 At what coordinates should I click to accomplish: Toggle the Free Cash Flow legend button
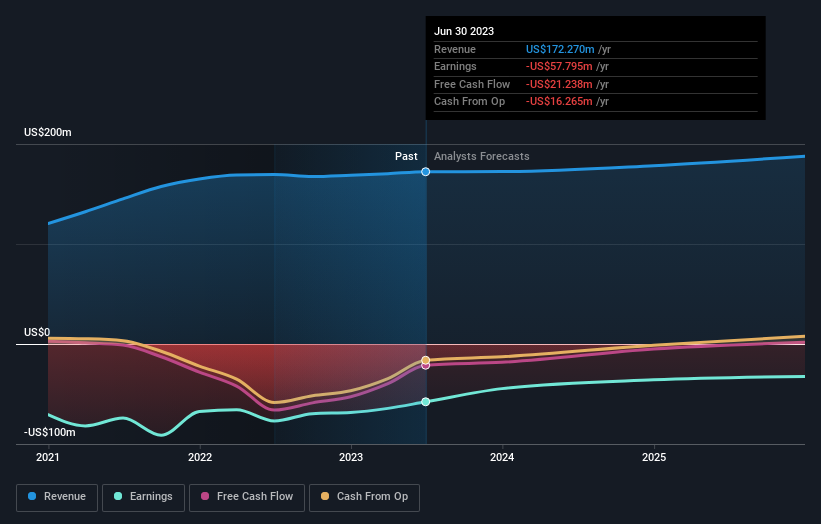coord(247,497)
